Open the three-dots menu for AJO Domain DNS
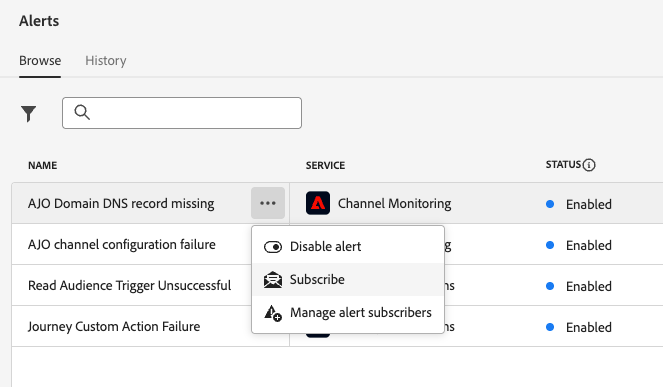663x387 pixels. click(268, 203)
